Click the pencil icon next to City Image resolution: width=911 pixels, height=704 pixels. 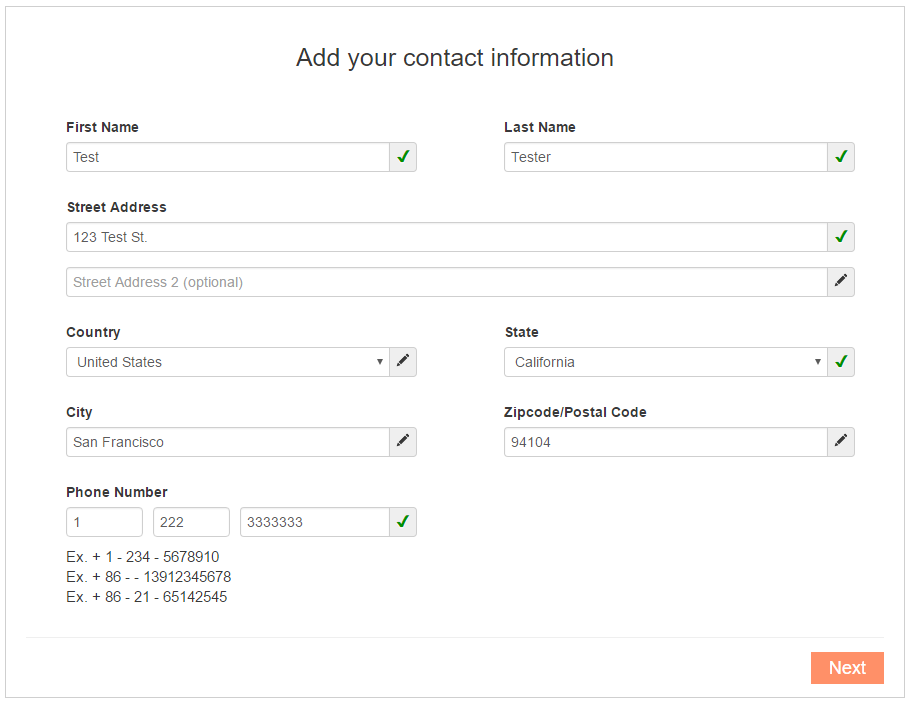point(403,442)
